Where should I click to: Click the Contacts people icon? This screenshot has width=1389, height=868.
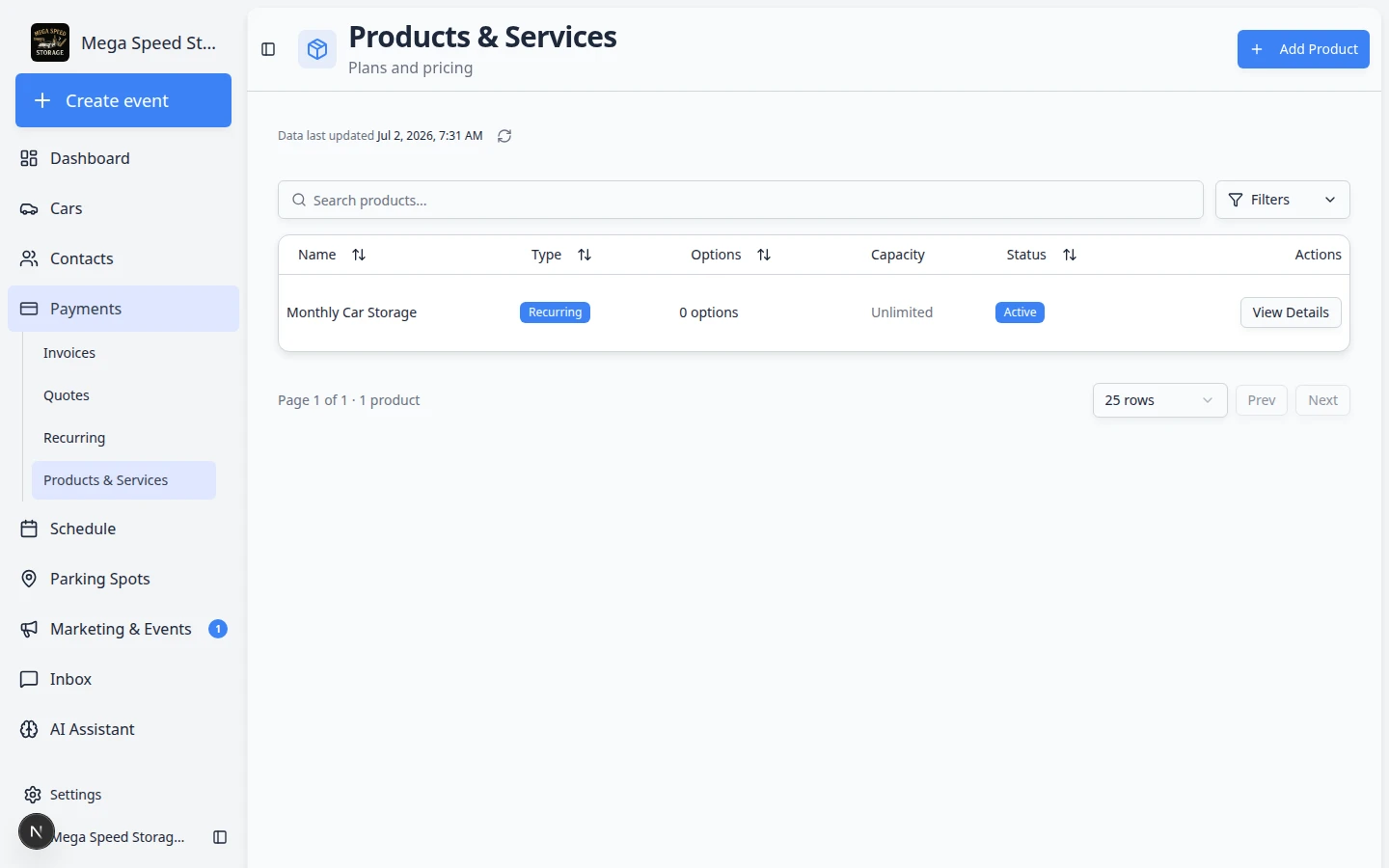[x=29, y=258]
